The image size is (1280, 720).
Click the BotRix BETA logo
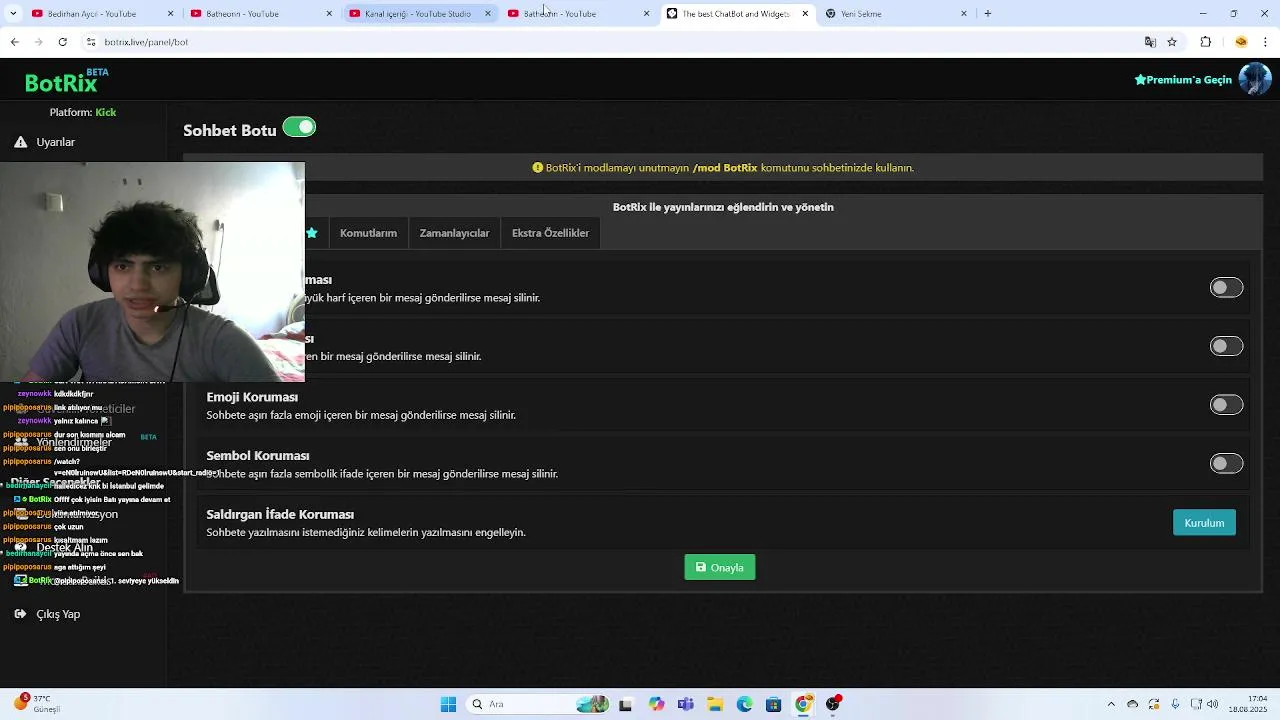click(x=67, y=80)
